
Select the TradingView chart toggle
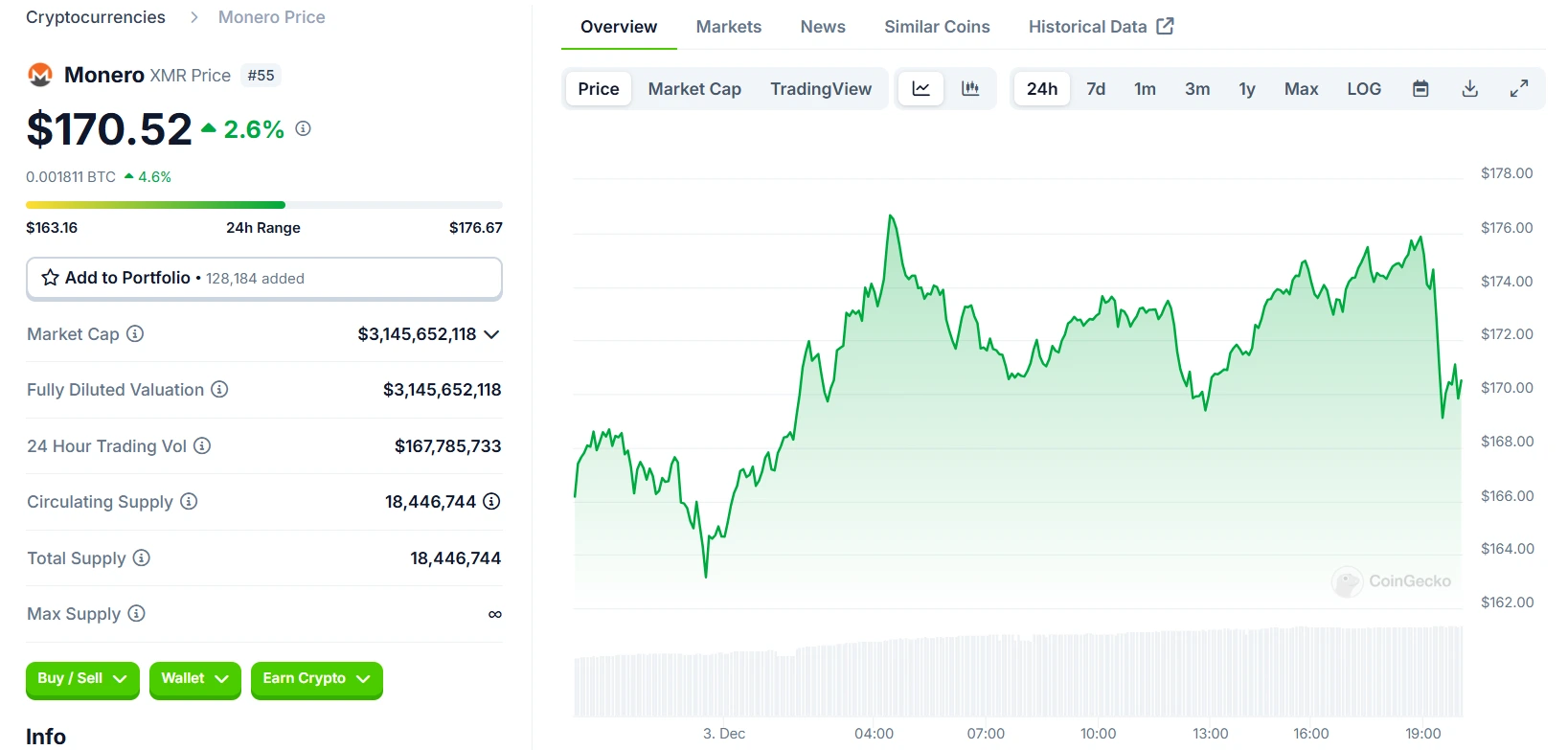[x=821, y=89]
